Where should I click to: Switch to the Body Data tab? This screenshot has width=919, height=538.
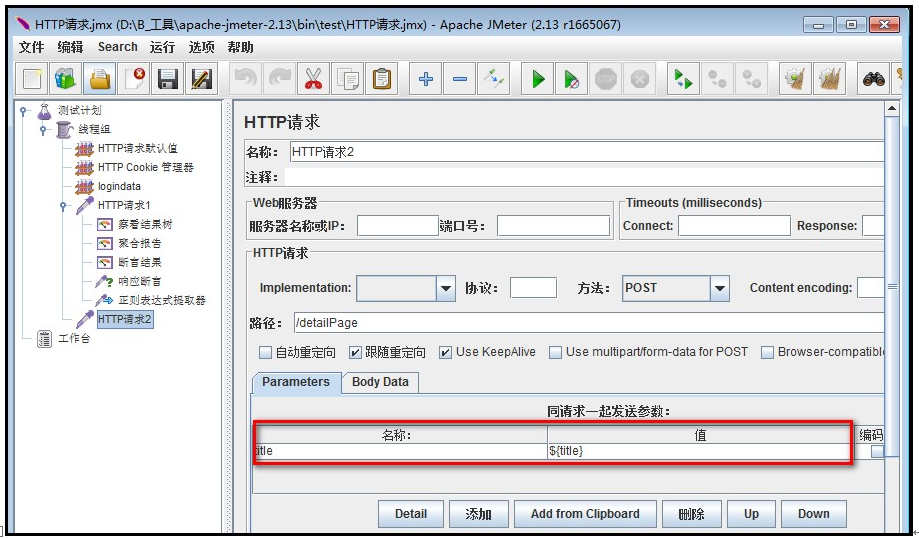380,382
